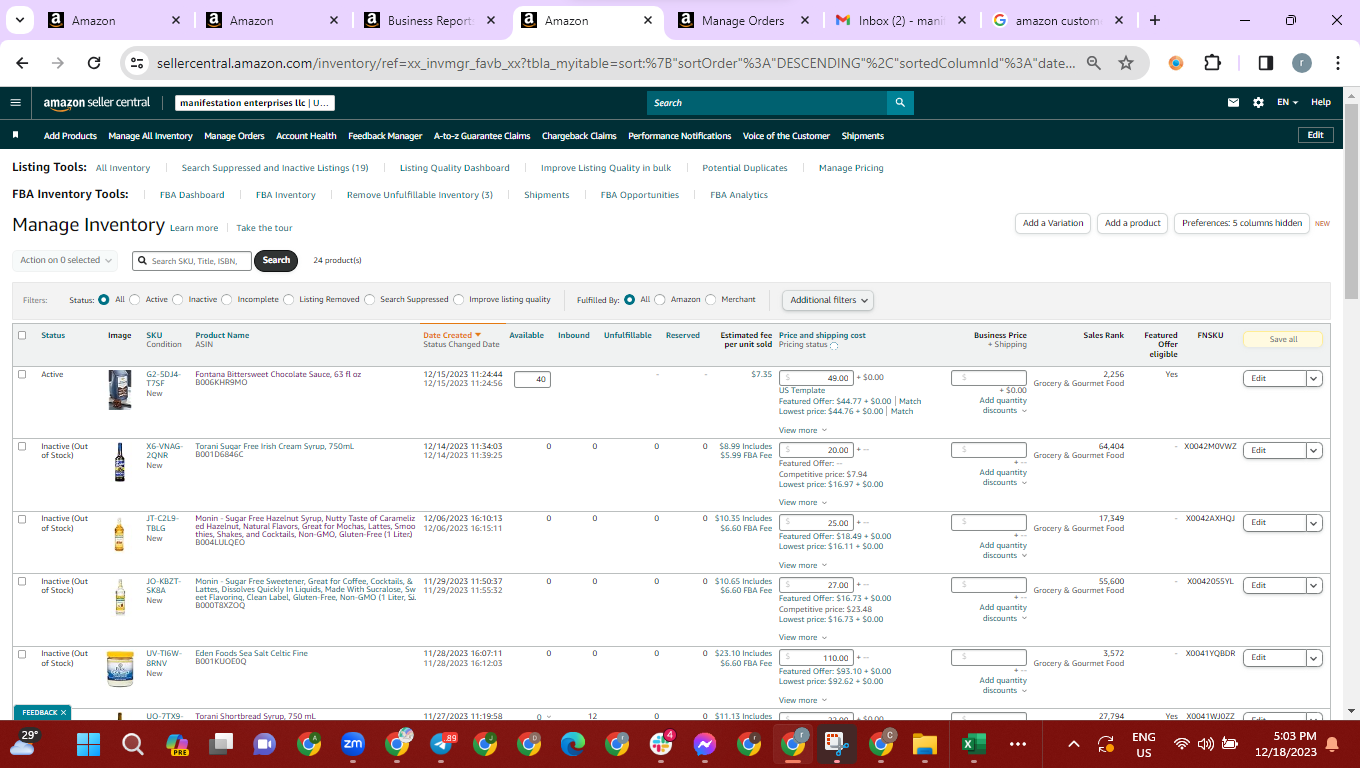The width and height of the screenshot is (1360, 768).
Task: Close the Feedback tab with its X
Action: coord(63,712)
